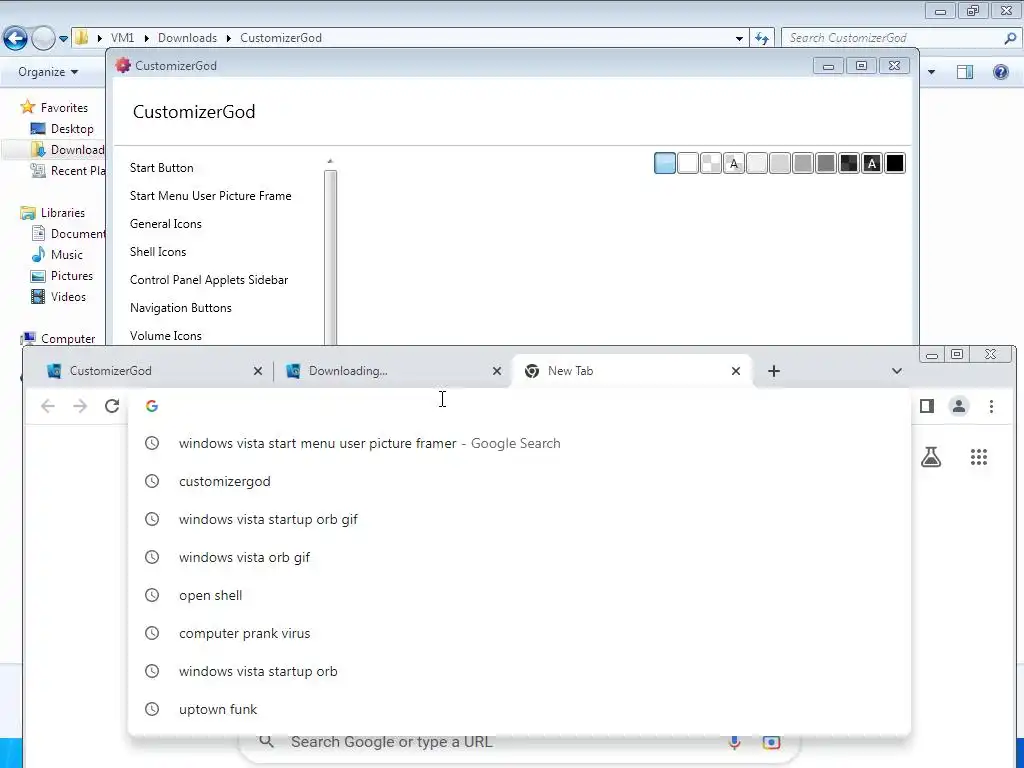Image resolution: width=1024 pixels, height=768 pixels.
Task: Select suggestion windows vista startup orb gif
Action: click(x=519, y=519)
